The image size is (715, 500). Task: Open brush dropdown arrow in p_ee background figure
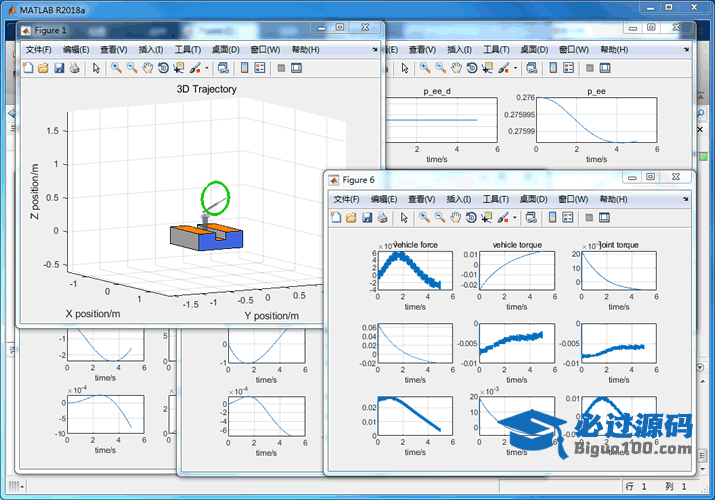[515, 68]
